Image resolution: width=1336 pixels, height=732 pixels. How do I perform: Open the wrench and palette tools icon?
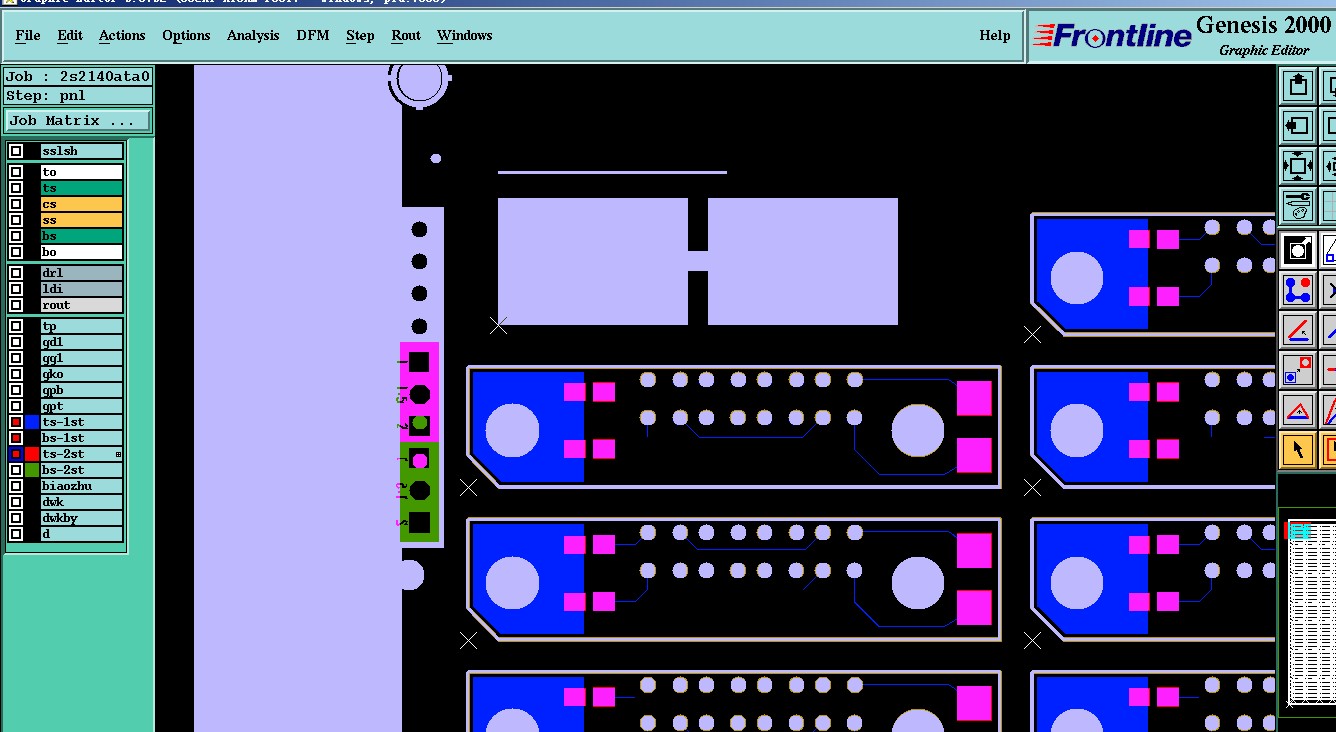pyautogui.click(x=1297, y=206)
